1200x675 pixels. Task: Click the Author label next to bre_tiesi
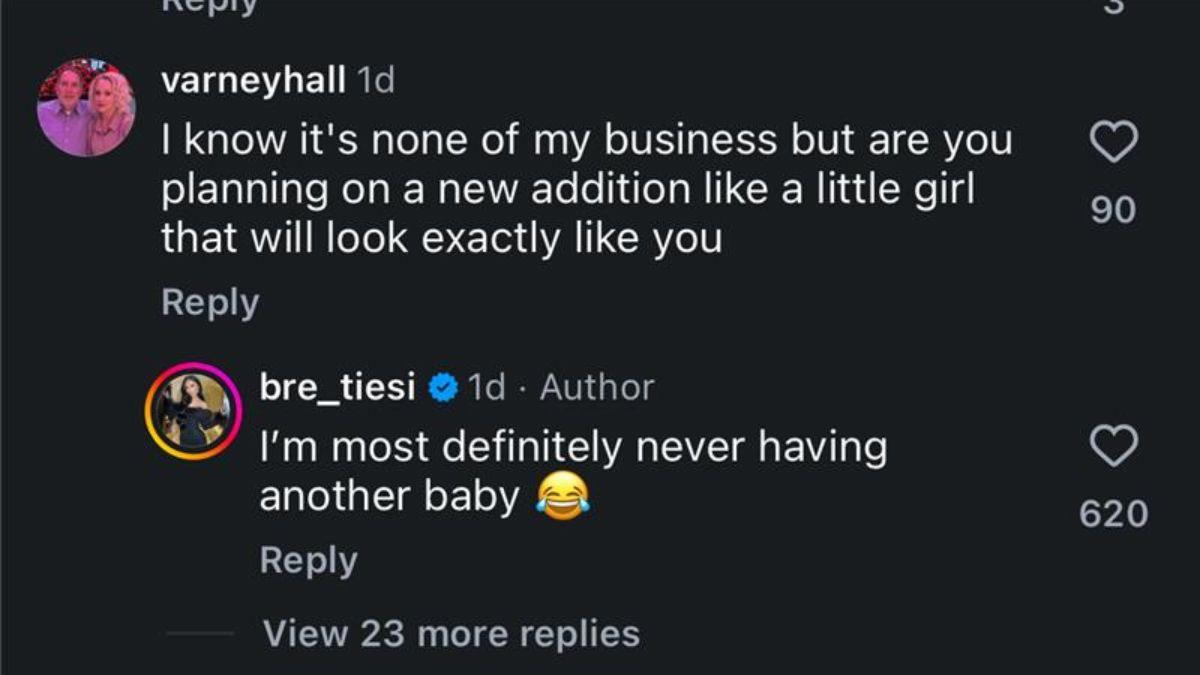pyautogui.click(x=596, y=387)
